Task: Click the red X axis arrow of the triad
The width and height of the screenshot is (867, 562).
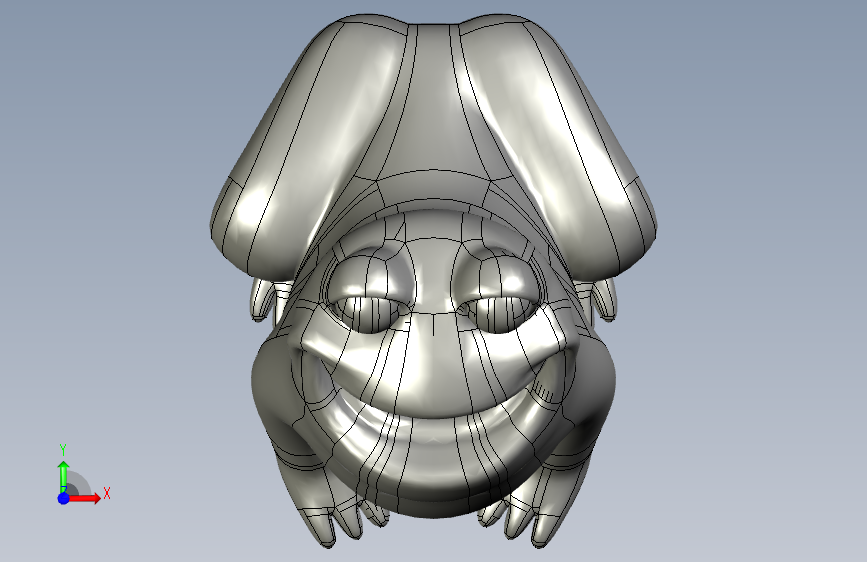Action: (x=85, y=498)
